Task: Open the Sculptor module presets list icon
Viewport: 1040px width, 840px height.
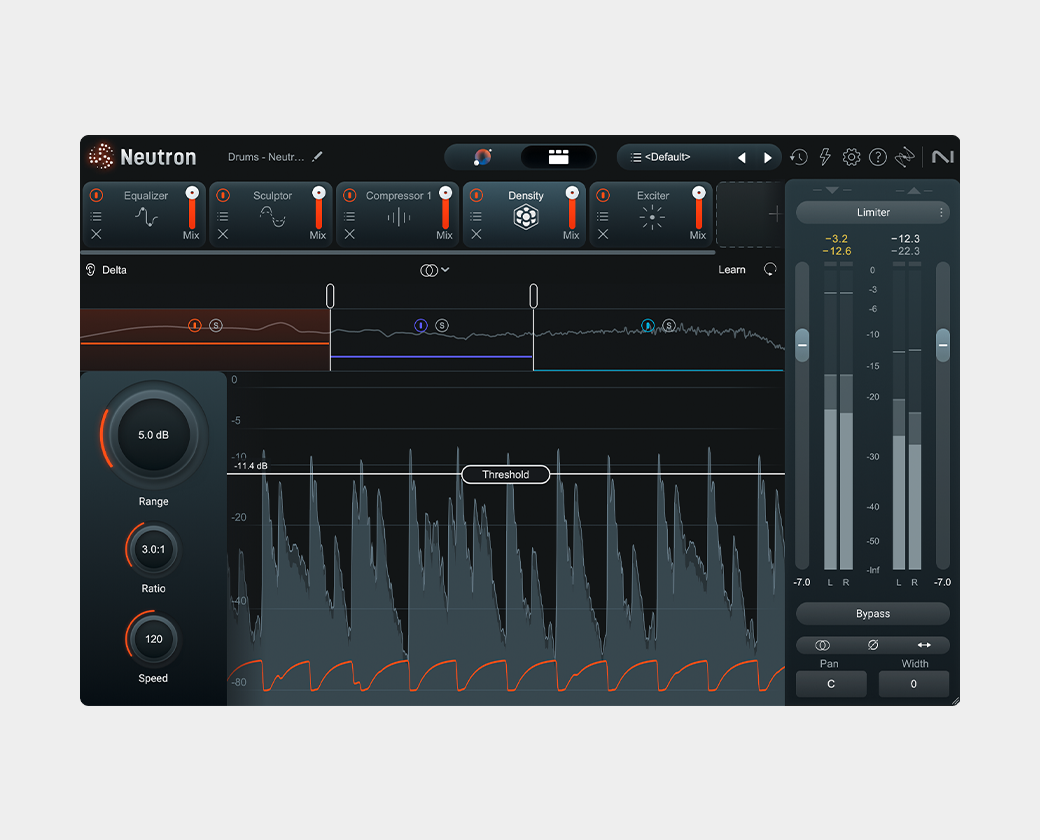Action: [x=223, y=216]
